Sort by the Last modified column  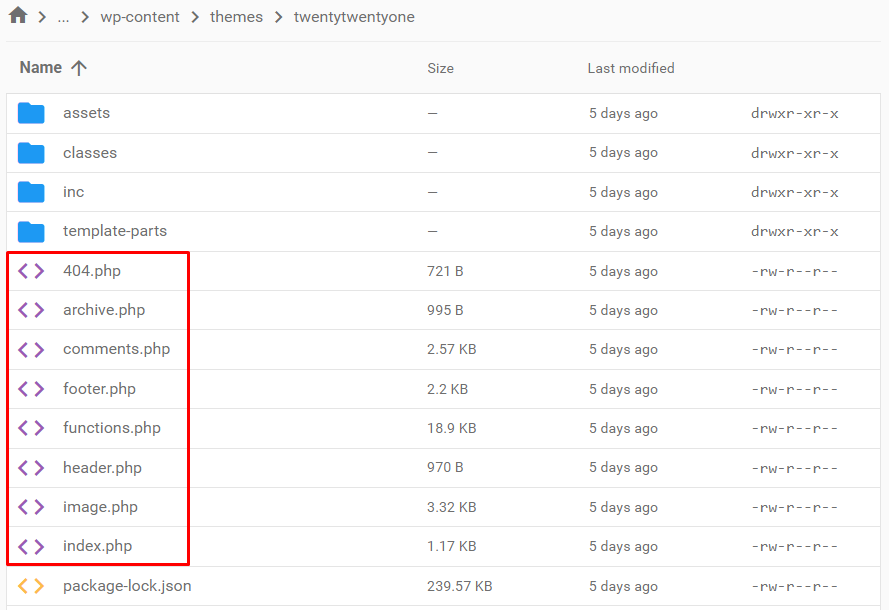[631, 68]
